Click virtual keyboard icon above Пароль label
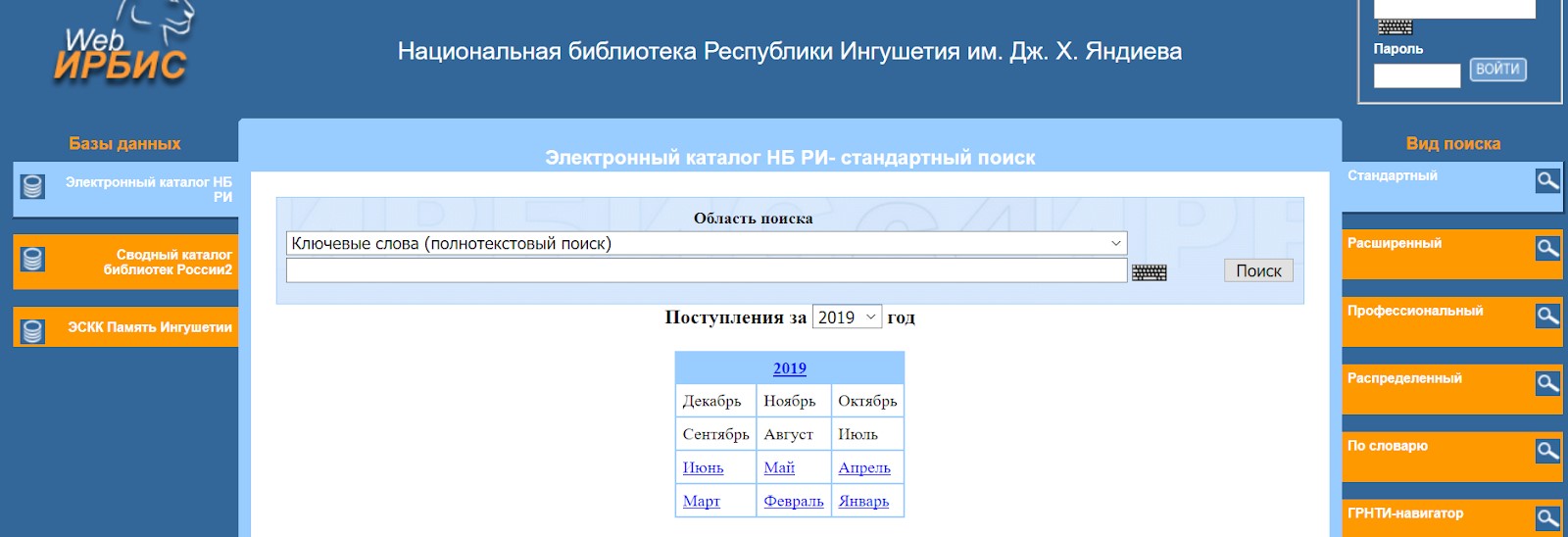This screenshot has height=537, width=1568. (1395, 26)
